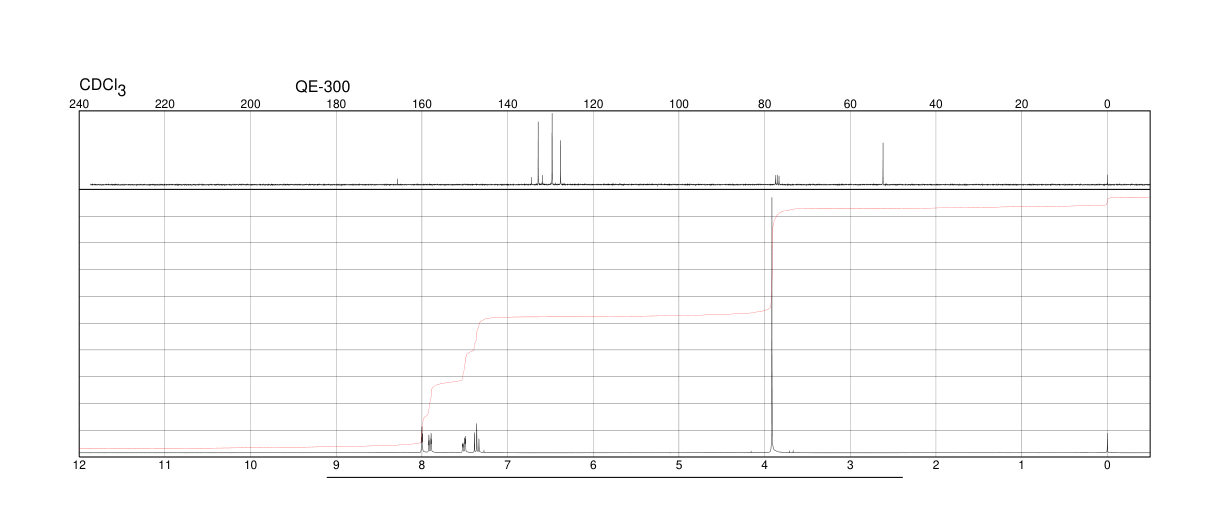
Task: Click the 4 ppm proton axis label
Action: [765, 465]
